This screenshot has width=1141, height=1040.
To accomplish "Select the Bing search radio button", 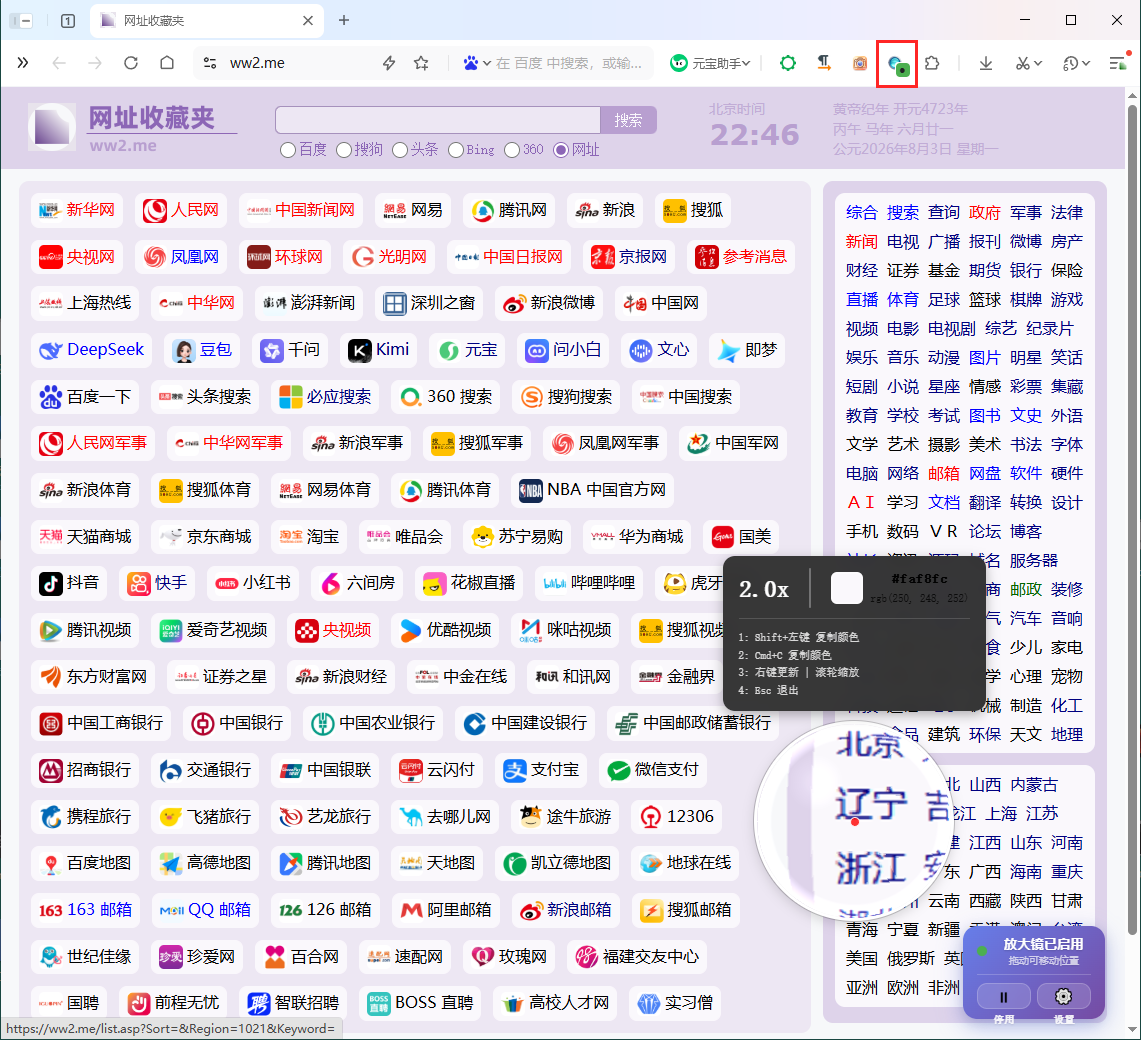I will (456, 150).
